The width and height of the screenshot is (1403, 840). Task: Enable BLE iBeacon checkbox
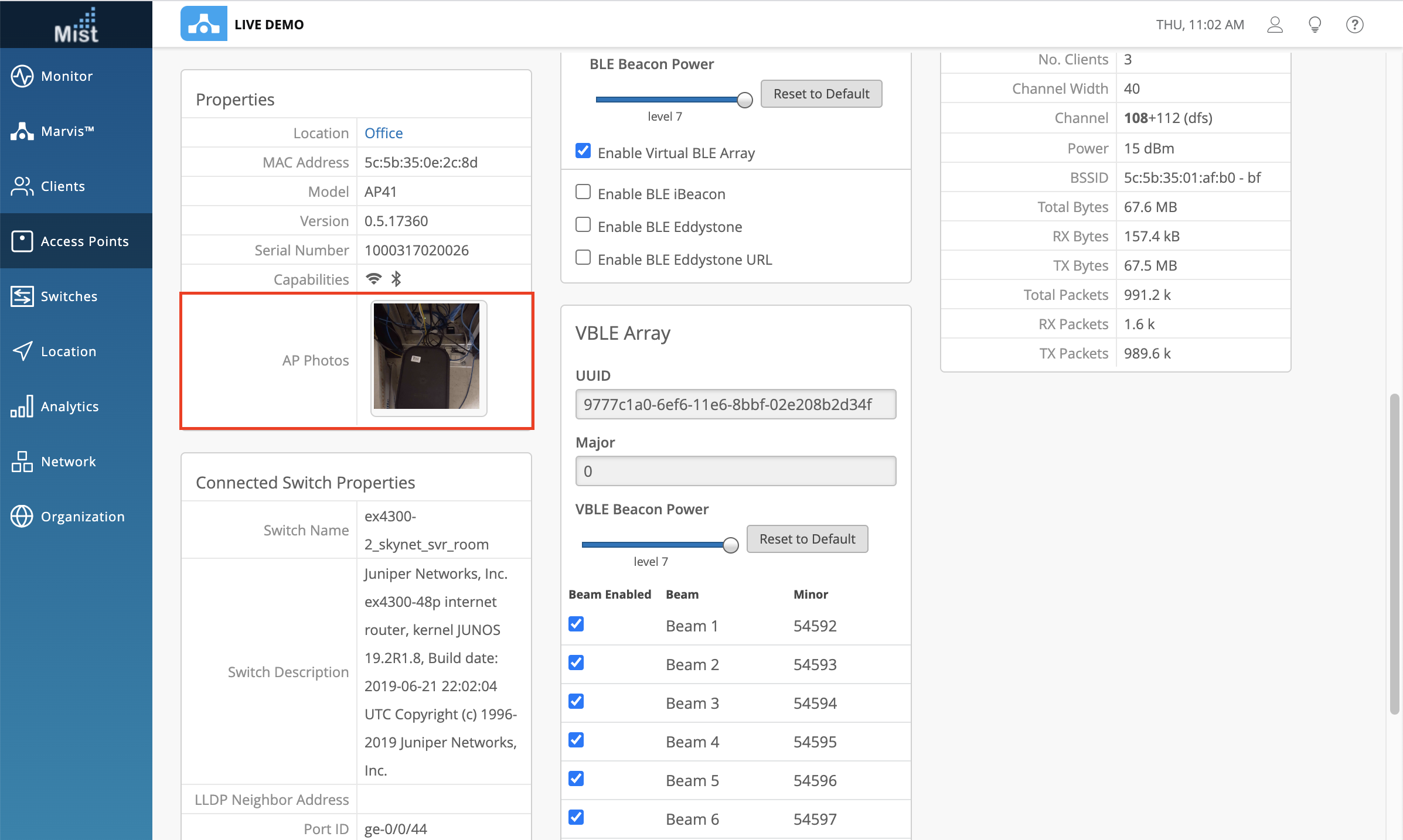[583, 192]
